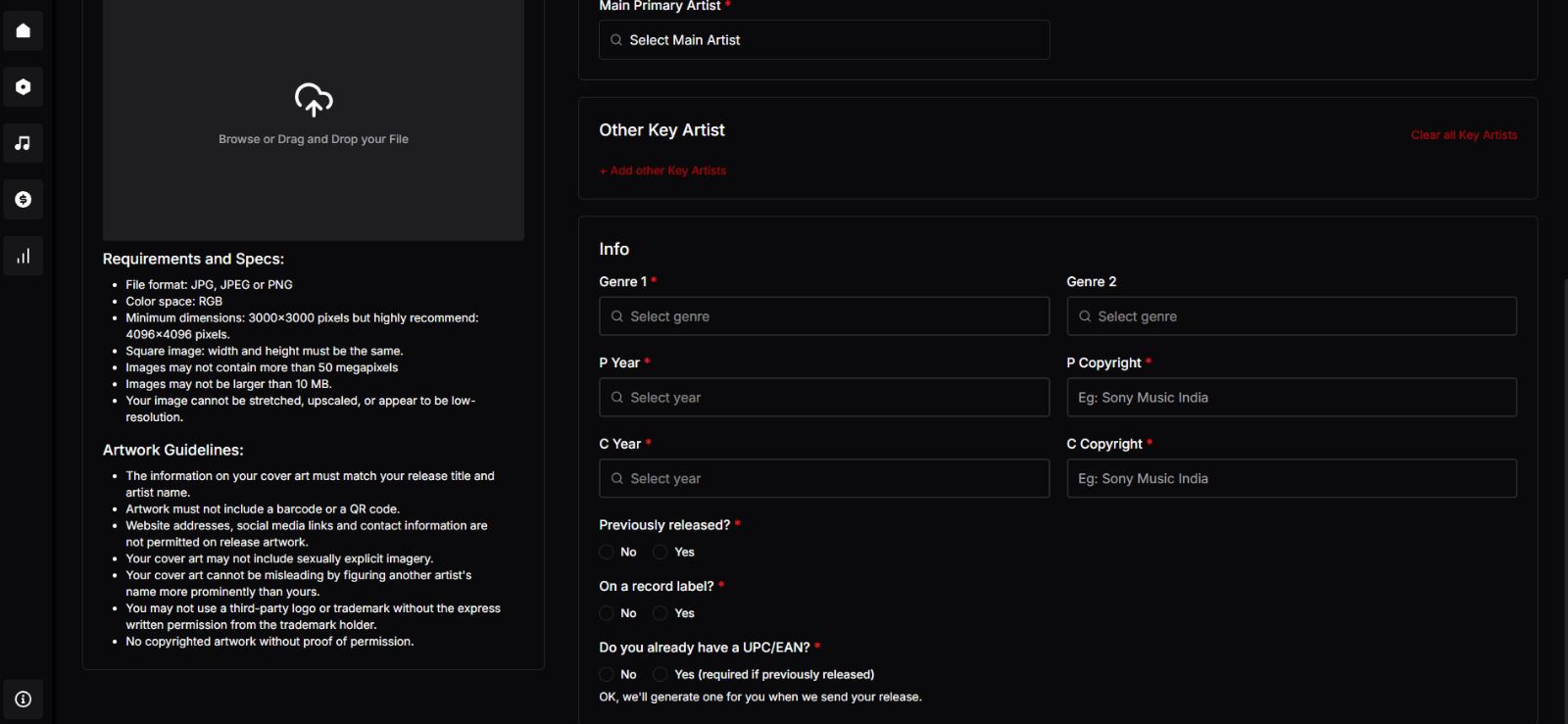Open the Home icon in sidebar
This screenshot has width=1568, height=724.
[x=24, y=30]
